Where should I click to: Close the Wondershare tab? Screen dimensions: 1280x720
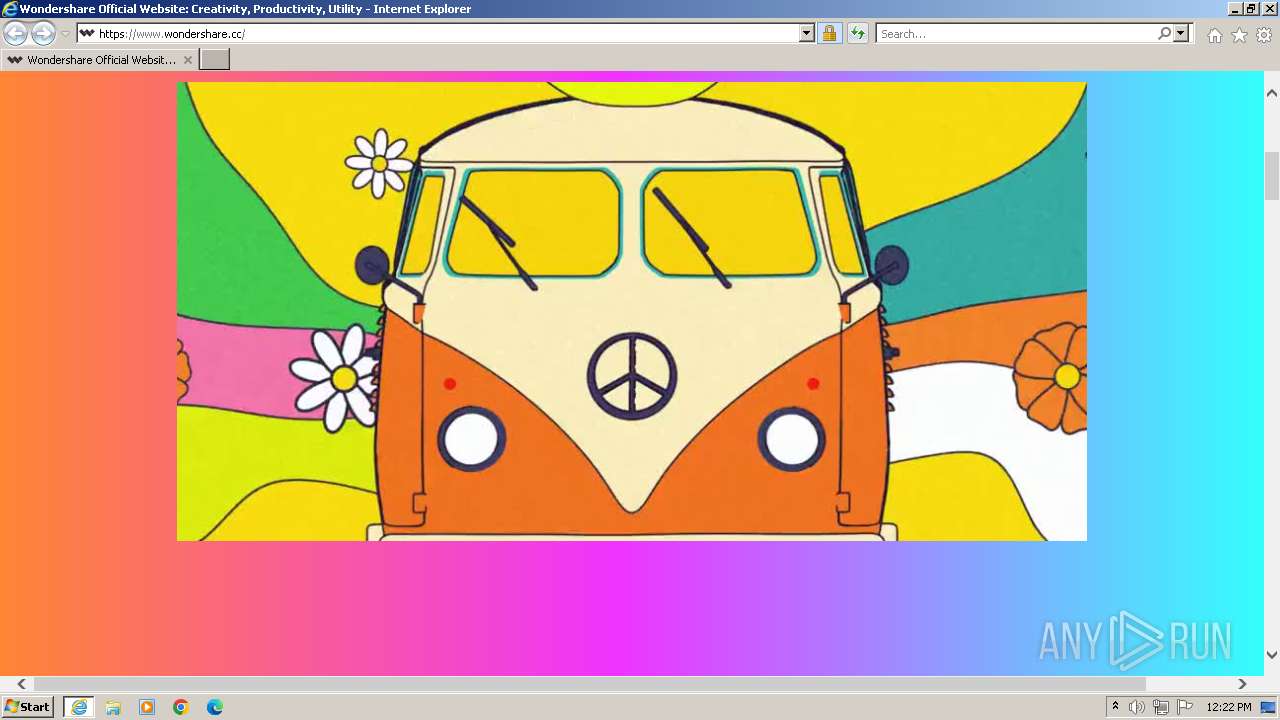point(188,60)
